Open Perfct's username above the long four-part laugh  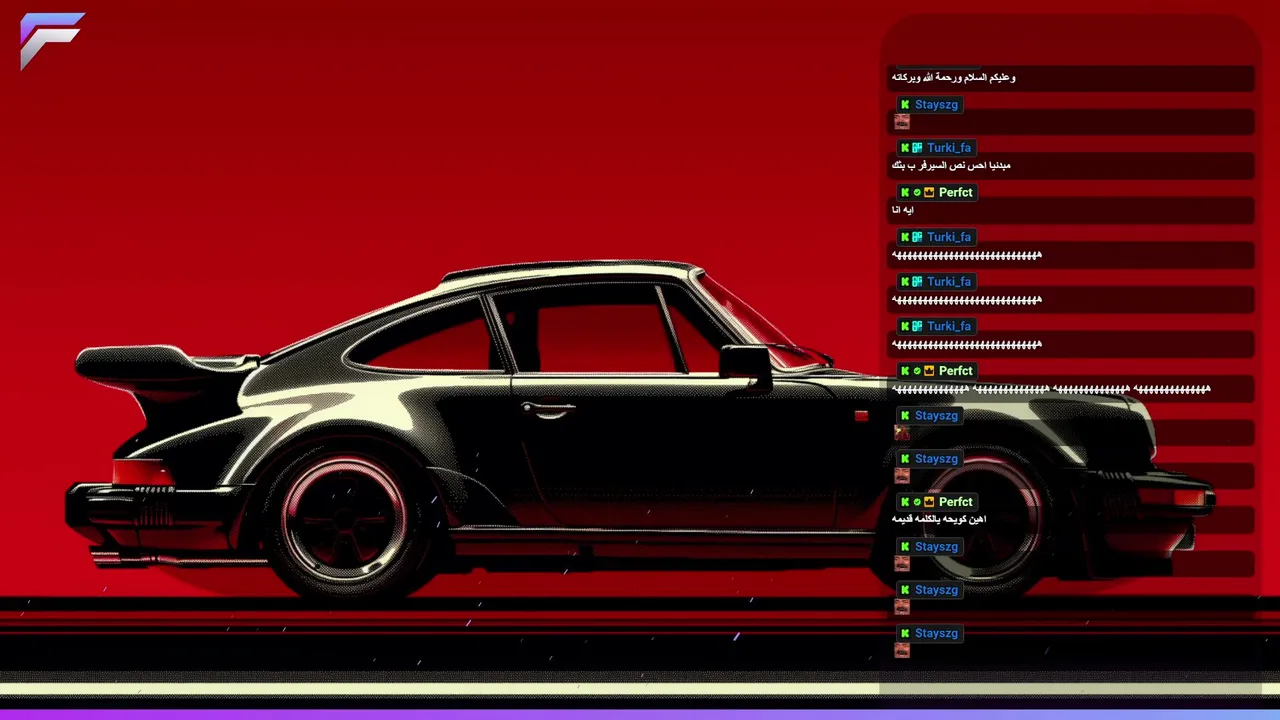tap(955, 371)
